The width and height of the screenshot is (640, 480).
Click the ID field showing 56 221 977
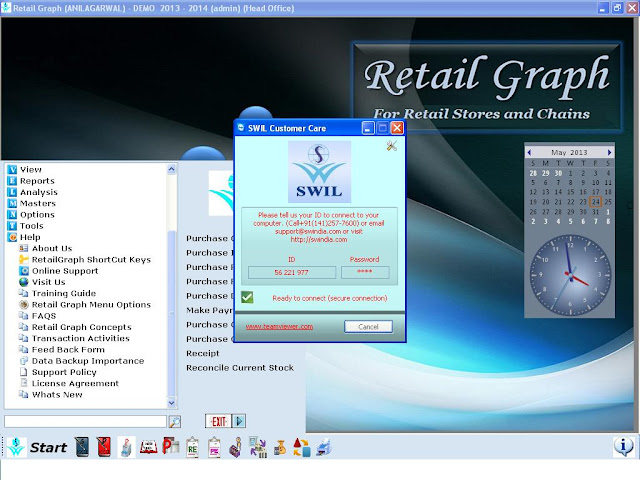coord(292,272)
